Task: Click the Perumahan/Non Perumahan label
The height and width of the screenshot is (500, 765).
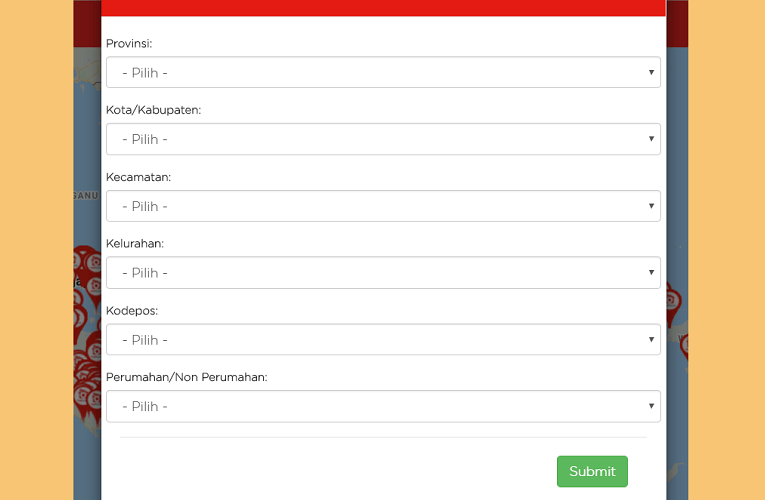Action: pos(186,377)
